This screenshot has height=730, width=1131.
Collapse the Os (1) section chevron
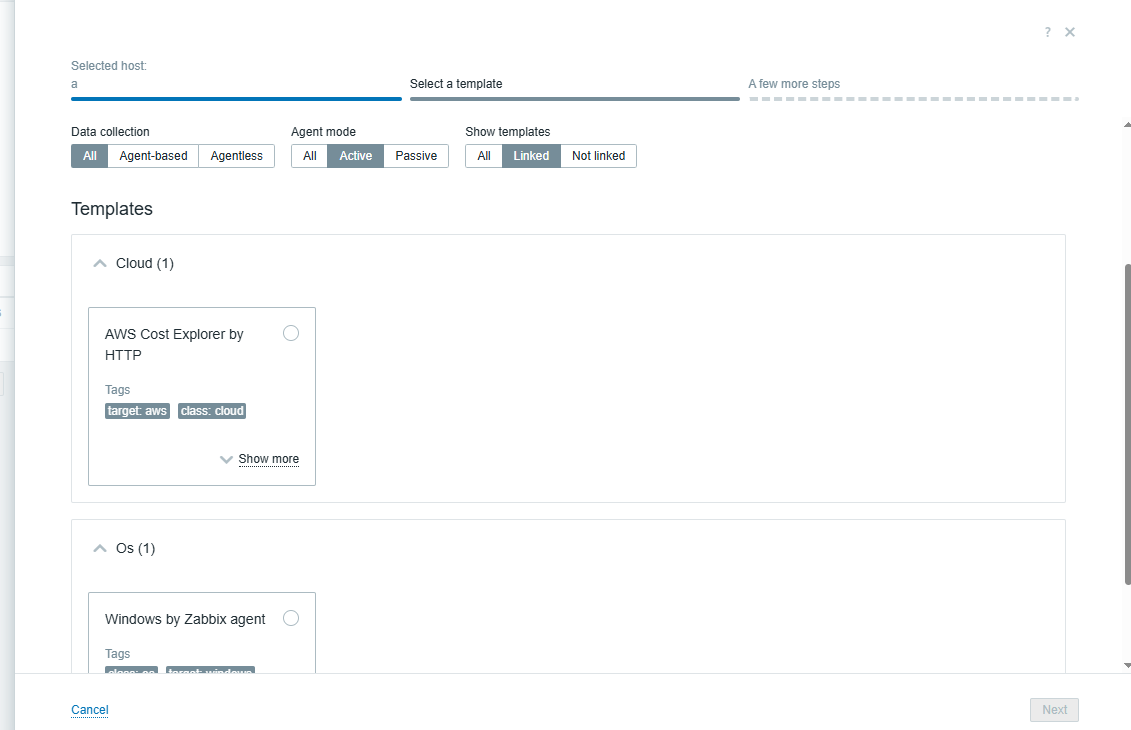tap(100, 548)
